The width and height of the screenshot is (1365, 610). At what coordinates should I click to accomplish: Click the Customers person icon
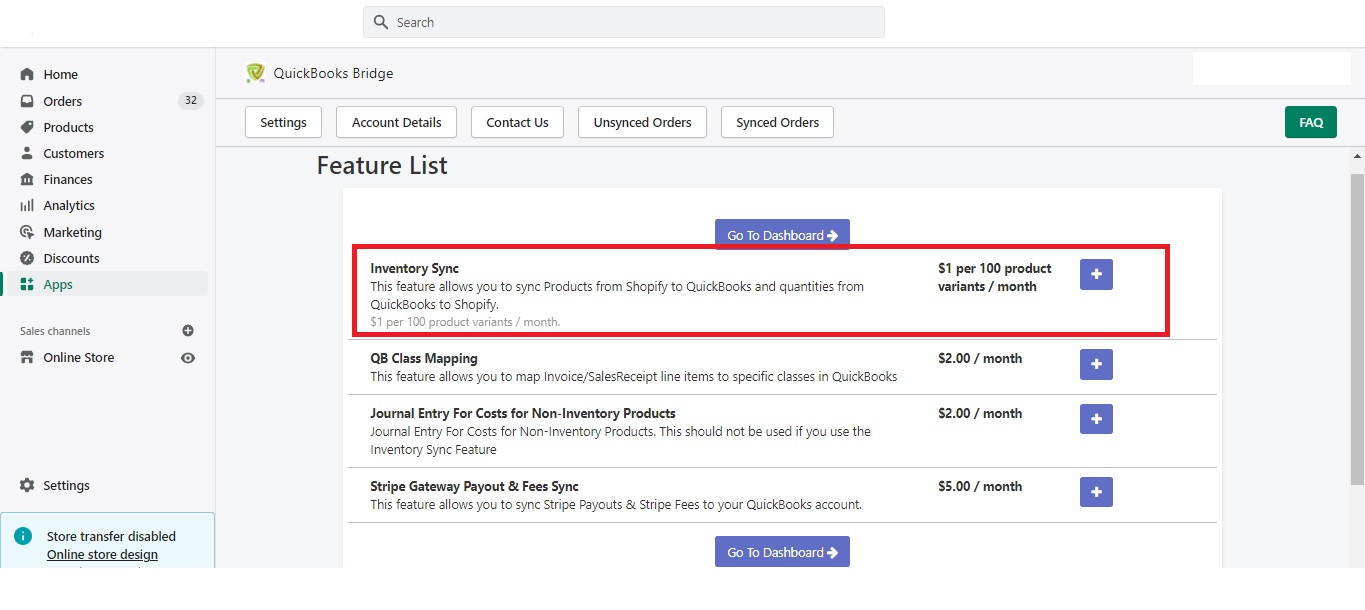[x=27, y=153]
